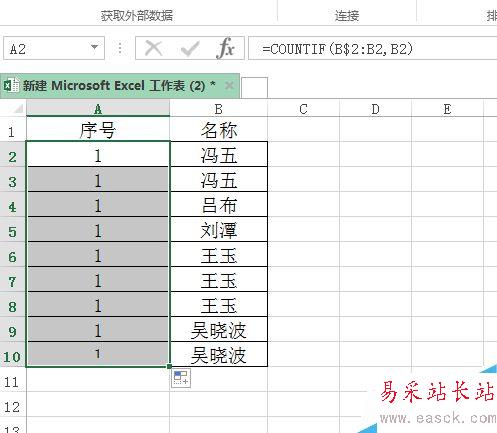
Task: Click the 获取外部数据 ribbon group label
Action: click(137, 15)
